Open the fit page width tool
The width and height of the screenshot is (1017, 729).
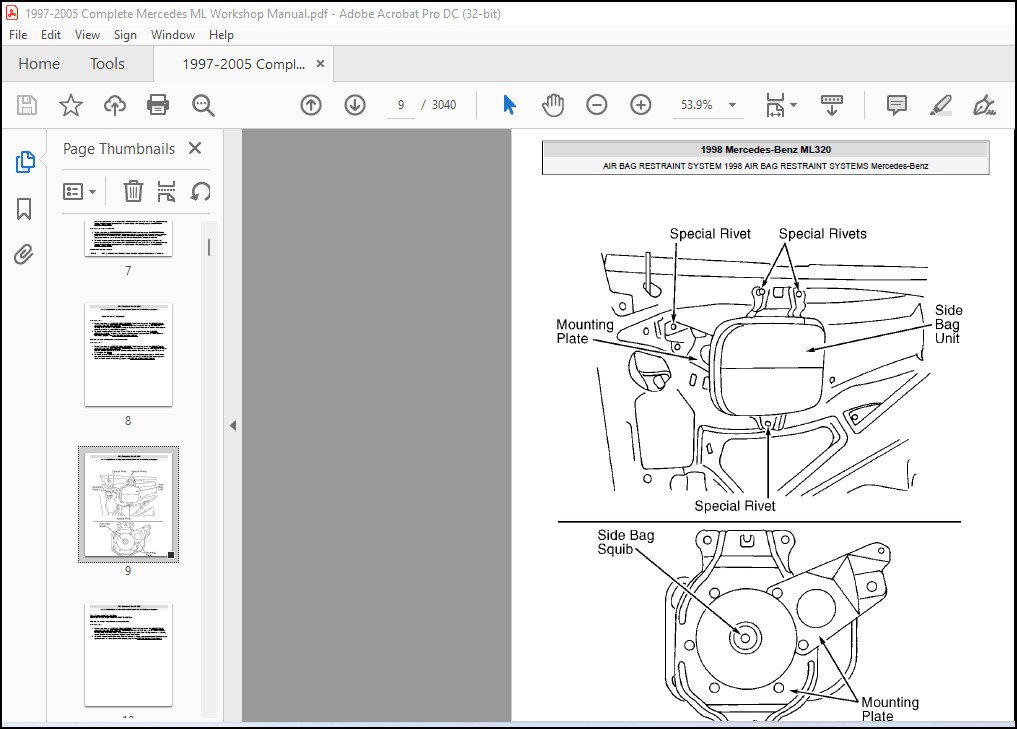point(775,105)
